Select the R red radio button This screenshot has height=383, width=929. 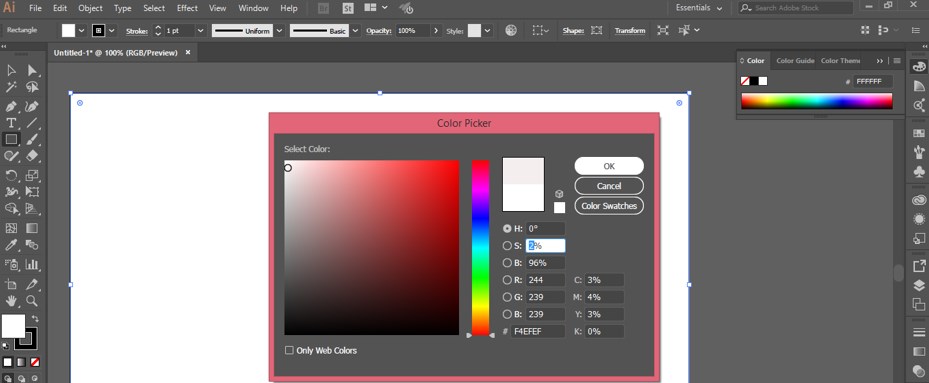pos(507,280)
